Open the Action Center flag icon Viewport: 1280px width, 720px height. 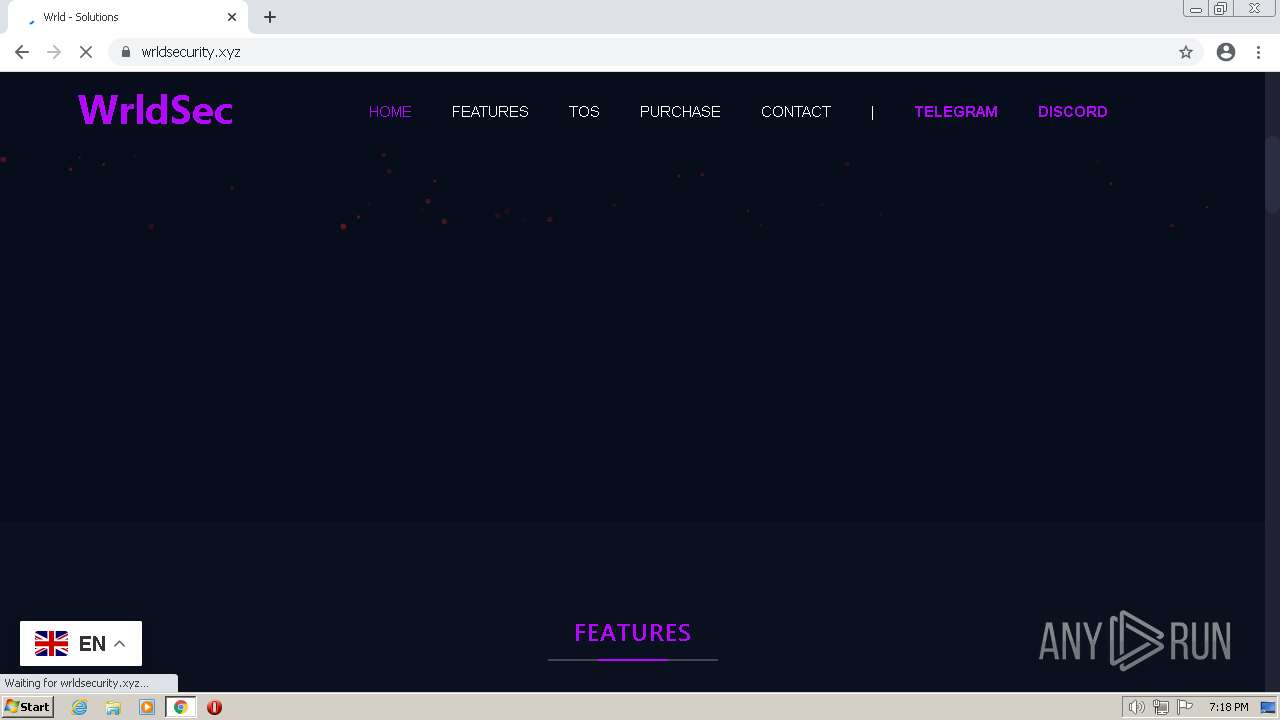tap(1186, 707)
